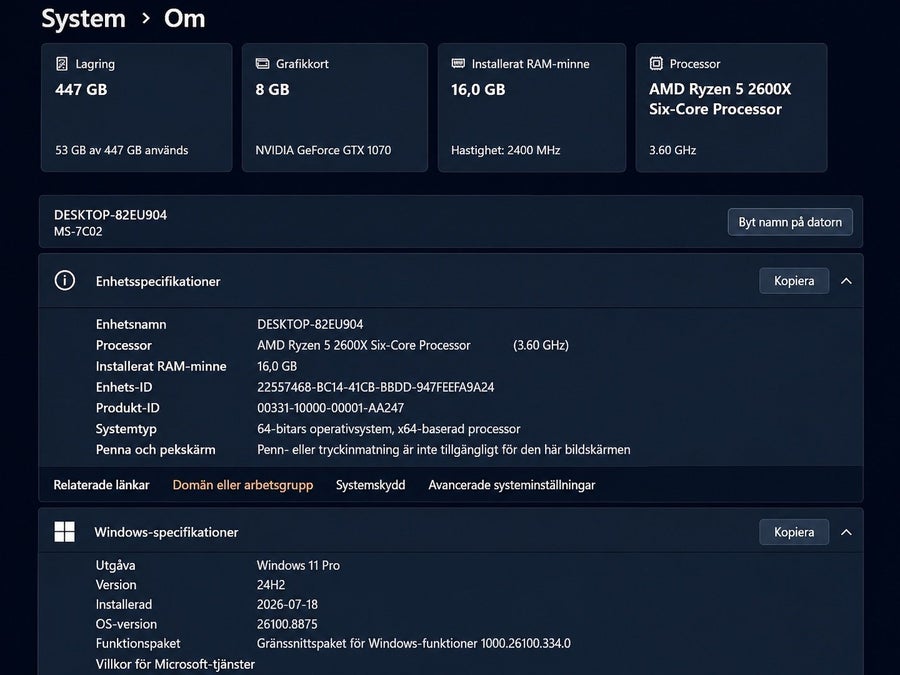This screenshot has height=675, width=900.
Task: Select Enhetsnamn value DESKTOP-82EU904 in specifications
Action: click(310, 324)
